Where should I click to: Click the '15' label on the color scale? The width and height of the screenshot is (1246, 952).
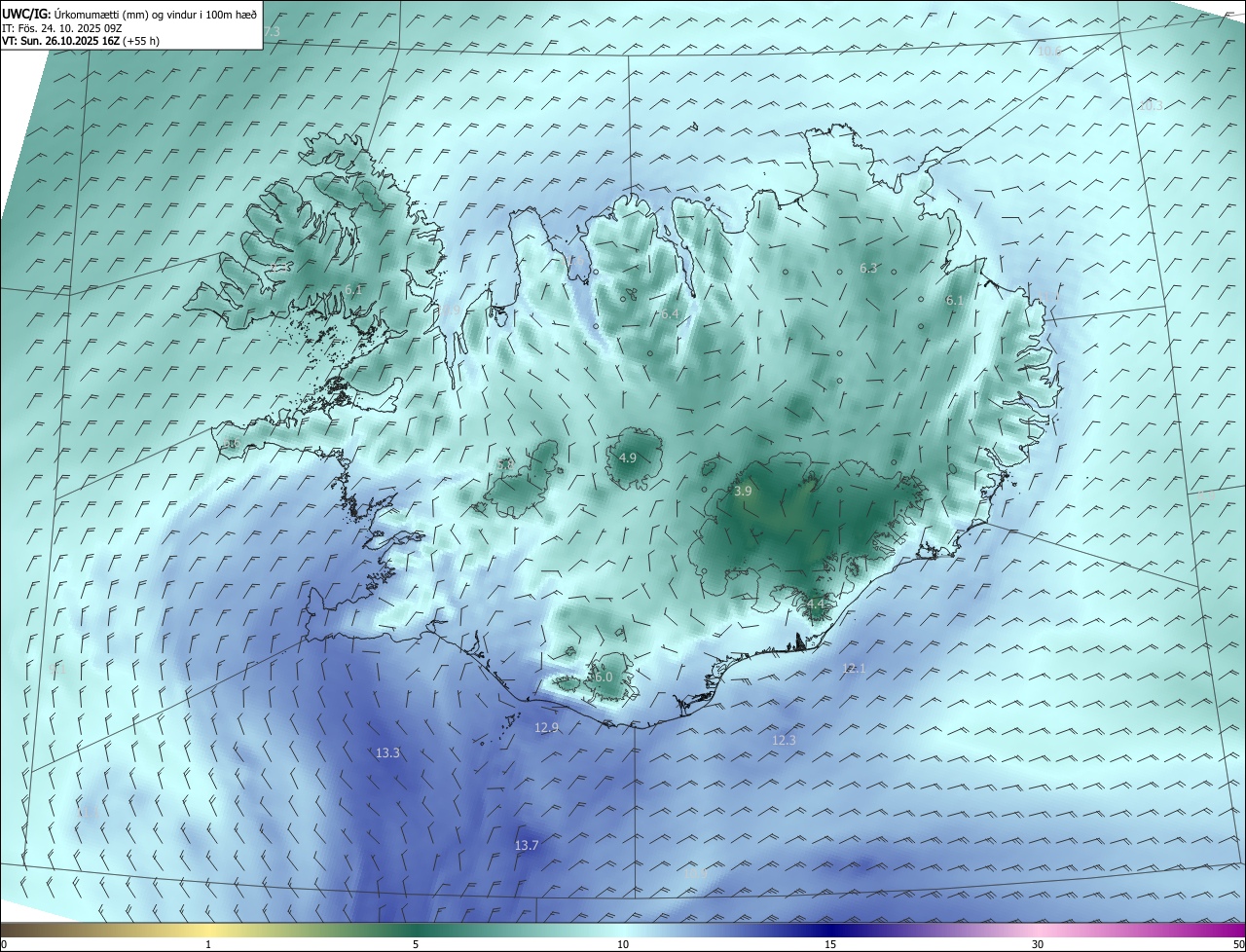tap(830, 944)
